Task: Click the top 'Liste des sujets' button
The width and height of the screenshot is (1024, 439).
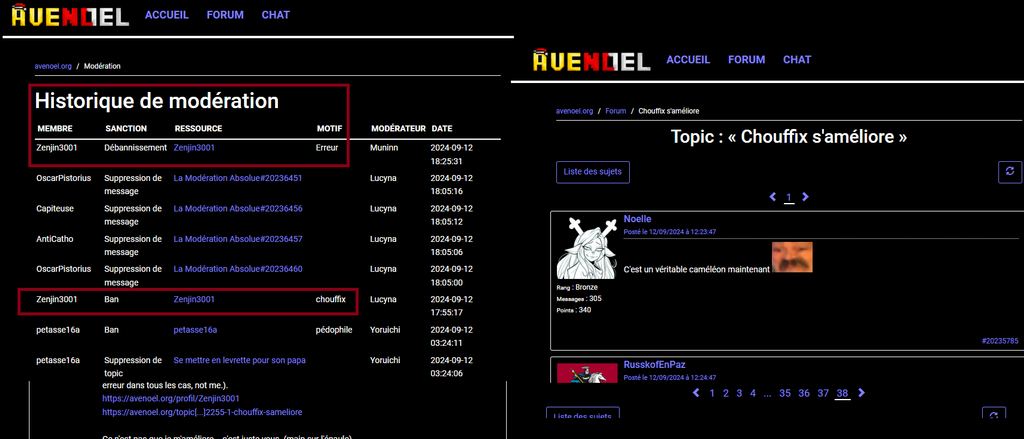Action: pos(593,172)
